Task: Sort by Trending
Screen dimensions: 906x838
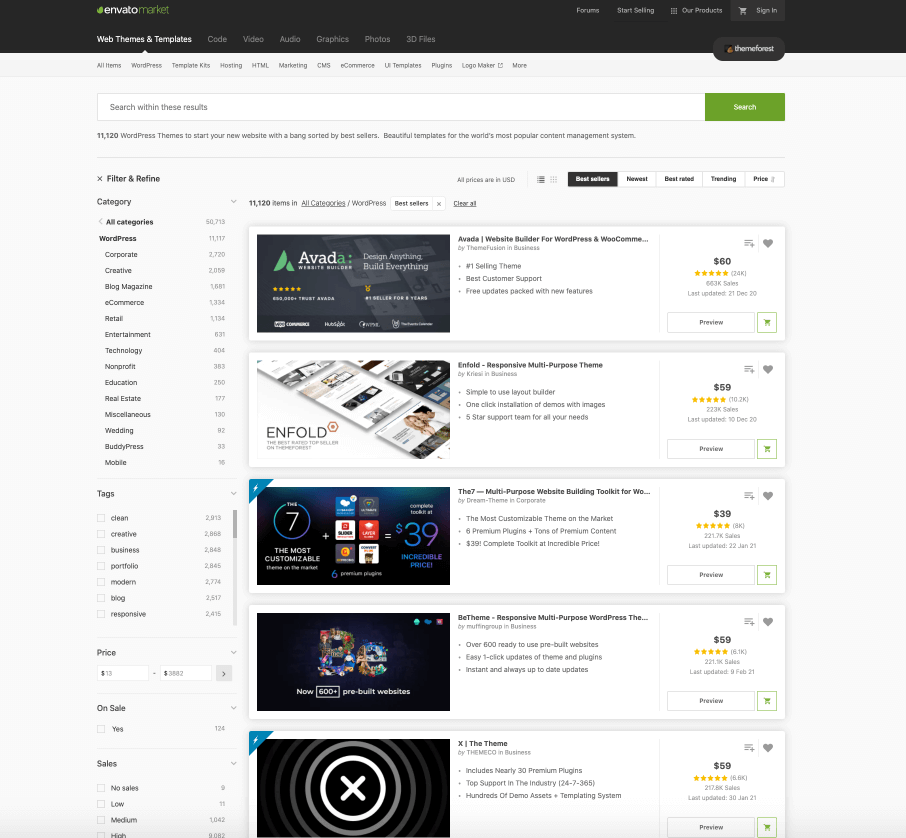Action: click(x=723, y=179)
